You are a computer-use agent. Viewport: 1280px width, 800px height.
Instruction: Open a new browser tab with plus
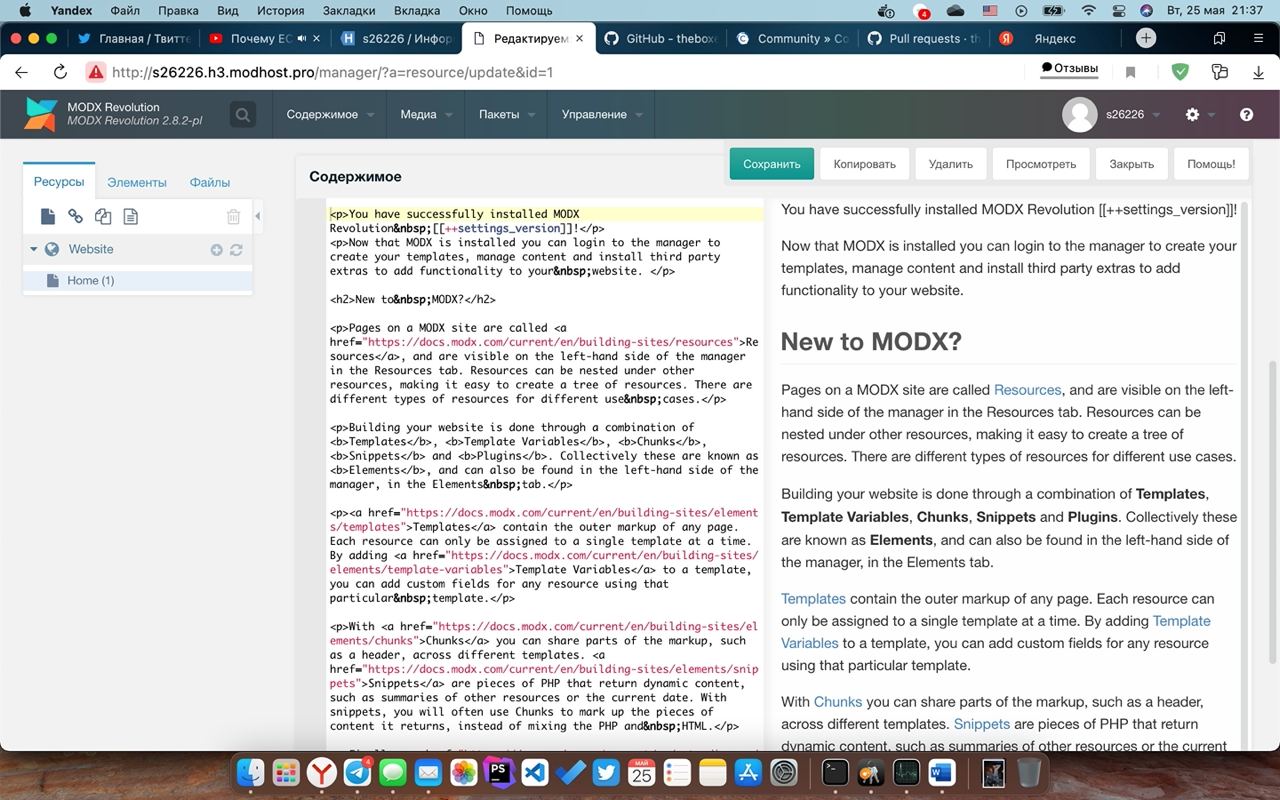point(1146,38)
